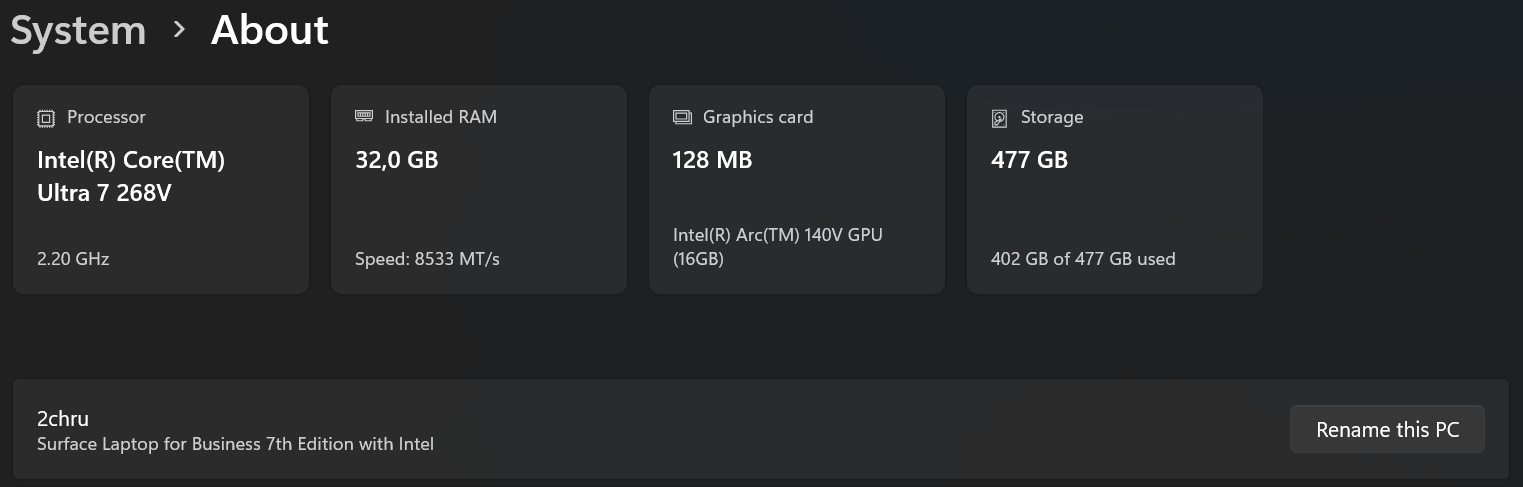Select the About page title
1523x487 pixels.
(270, 30)
